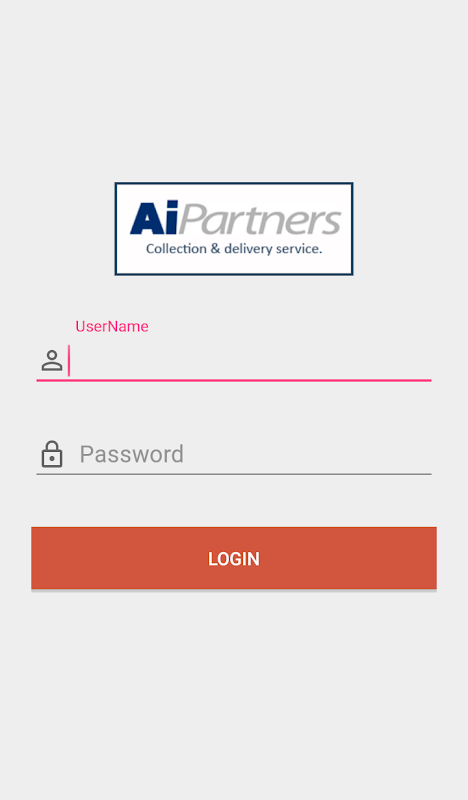Image resolution: width=468 pixels, height=800 pixels.
Task: Click the word "Collection" in the logo
Action: click(x=176, y=249)
